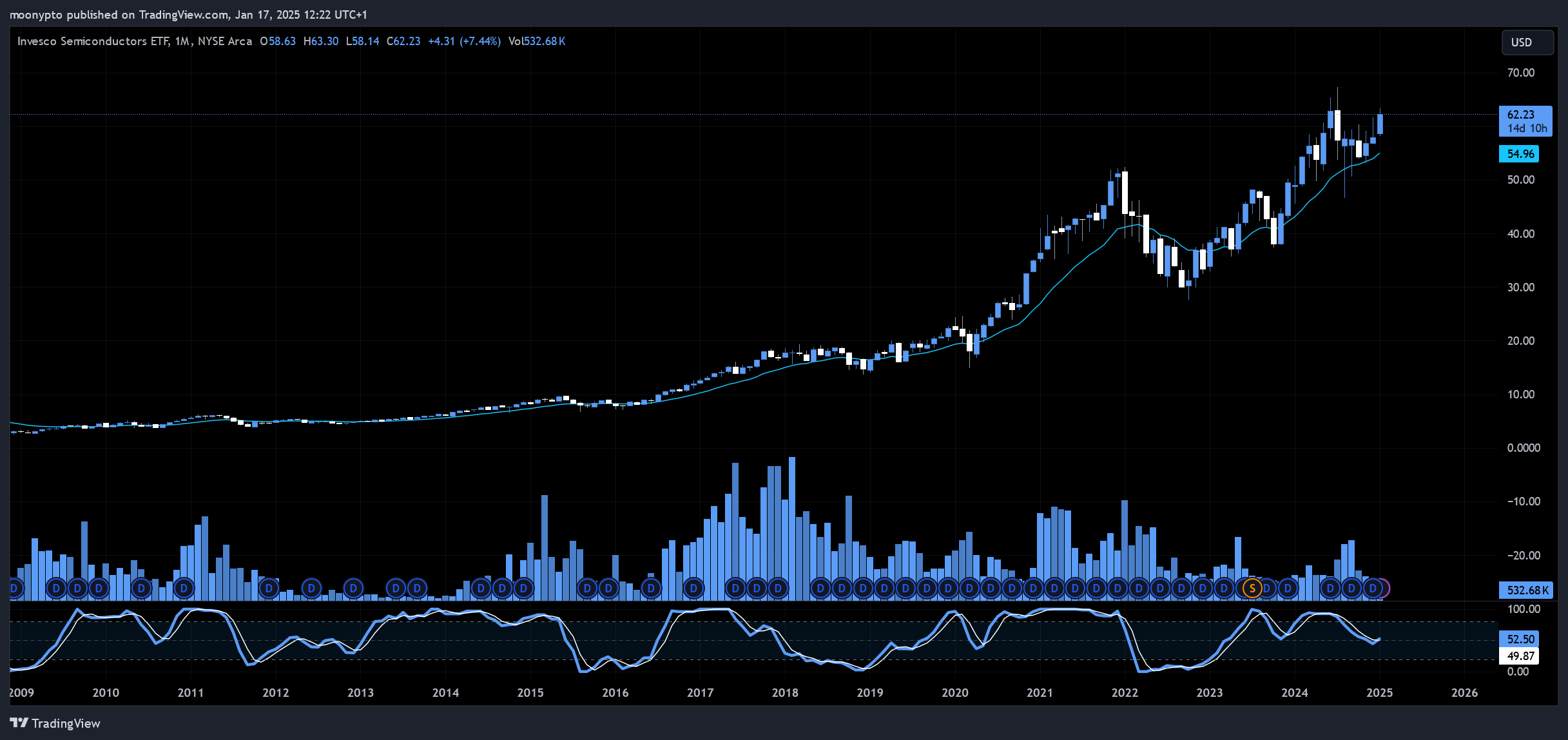Click the moonypto published on TradingView.com header

[x=188, y=14]
